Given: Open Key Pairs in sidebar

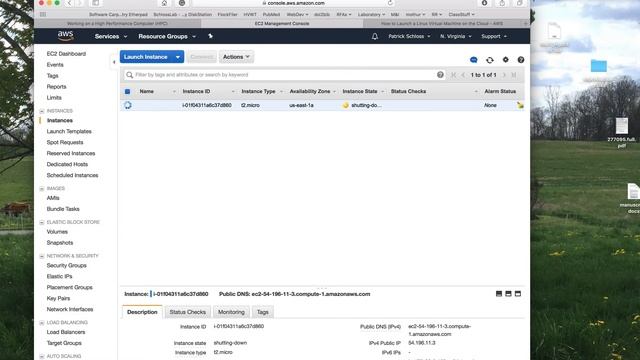Looking at the screenshot, I should [x=58, y=298].
